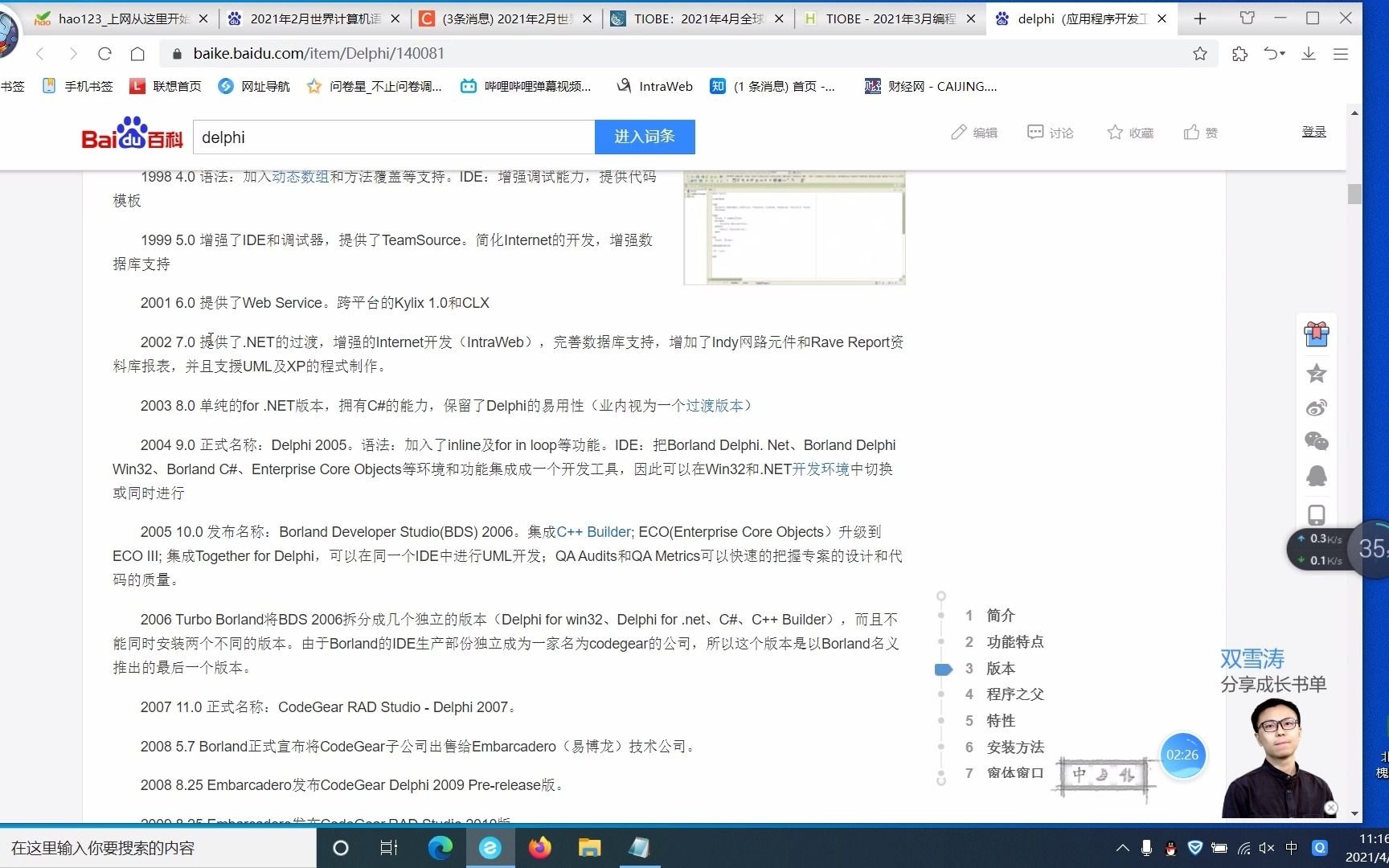Click the address bar URL
The width and height of the screenshot is (1389, 868).
pos(318,54)
